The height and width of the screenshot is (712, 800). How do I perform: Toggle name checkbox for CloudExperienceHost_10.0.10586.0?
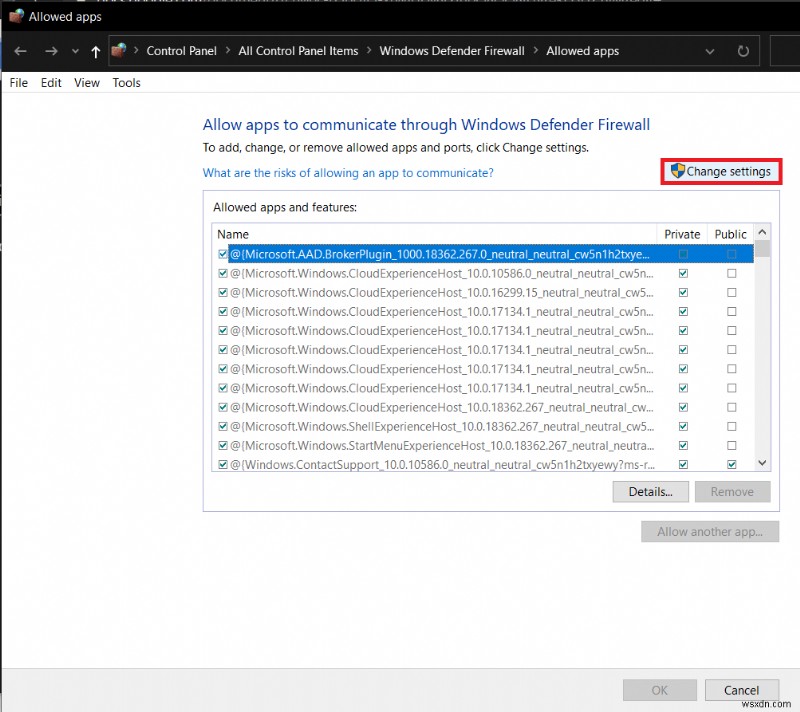click(x=222, y=273)
